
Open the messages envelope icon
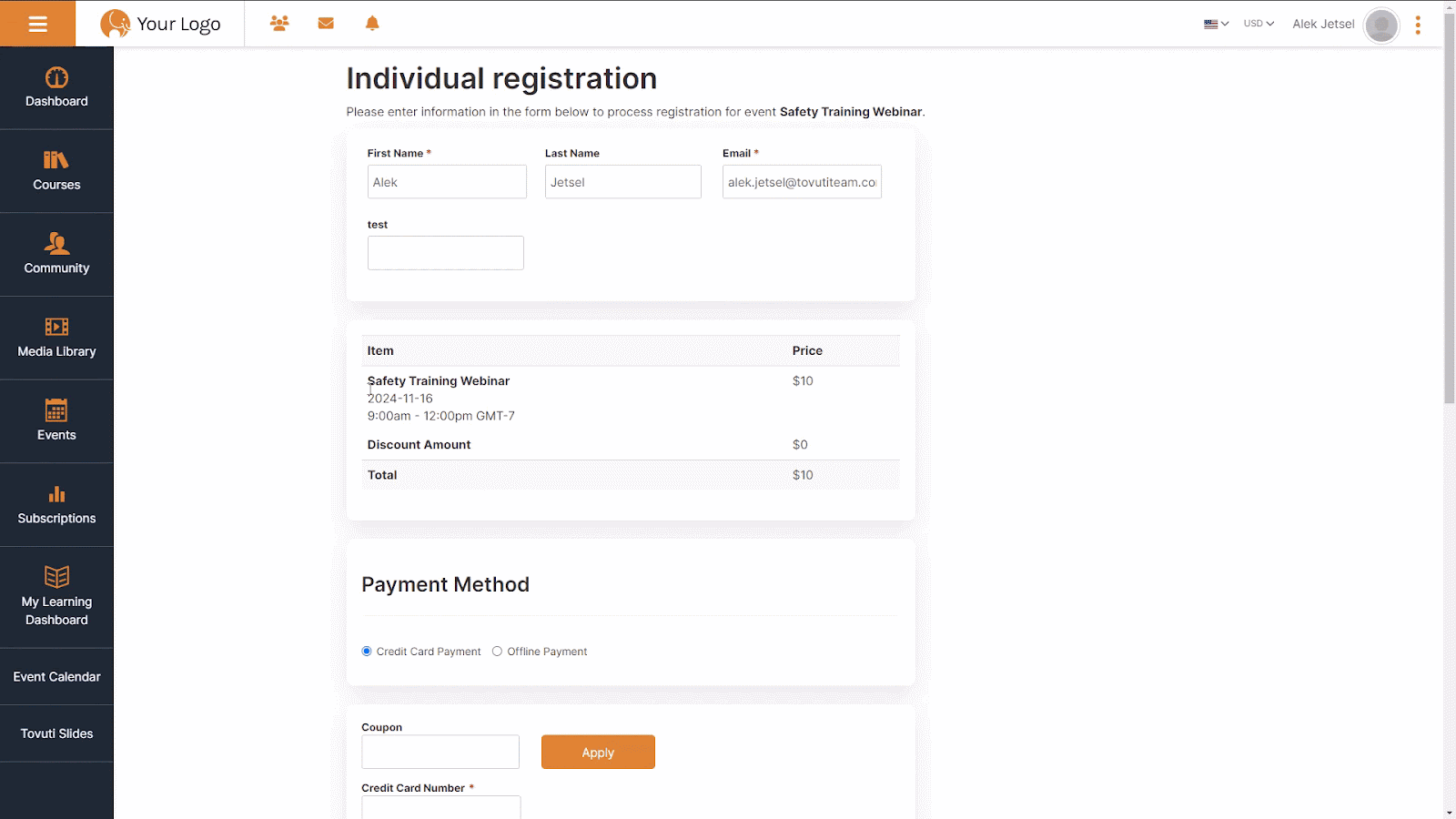326,23
